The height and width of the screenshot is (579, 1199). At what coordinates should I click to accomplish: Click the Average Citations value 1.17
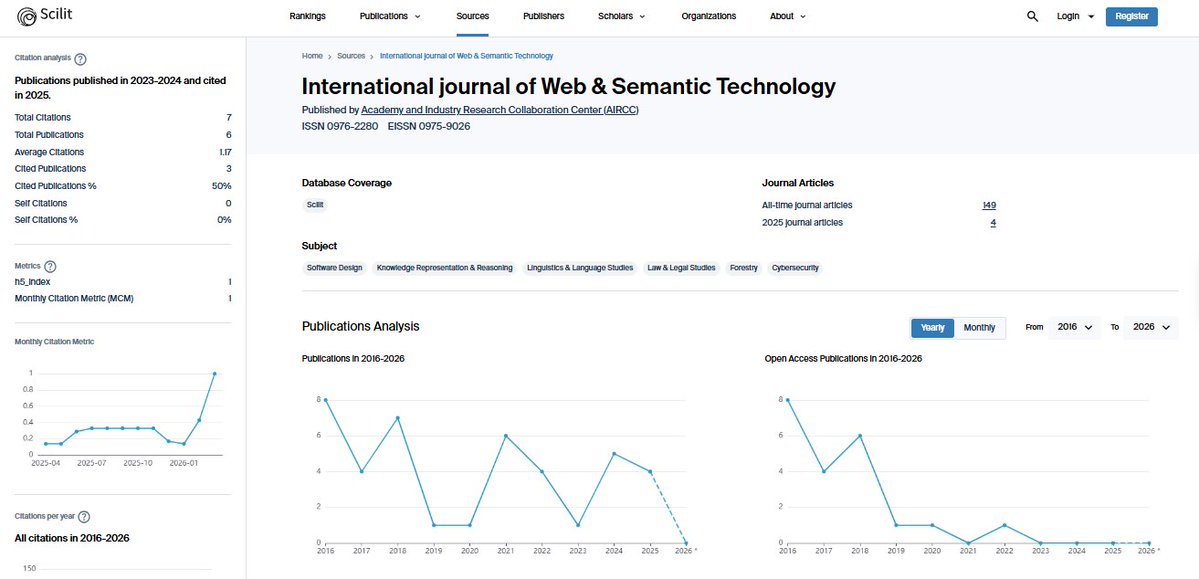[x=225, y=152]
